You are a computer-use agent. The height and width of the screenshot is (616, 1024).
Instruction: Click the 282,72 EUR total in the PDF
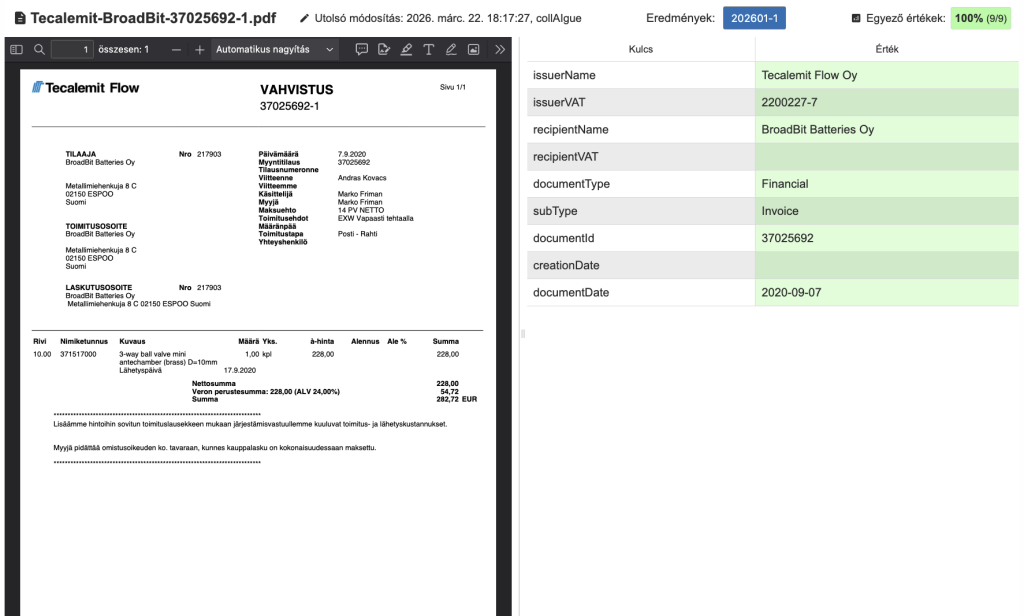pos(456,399)
